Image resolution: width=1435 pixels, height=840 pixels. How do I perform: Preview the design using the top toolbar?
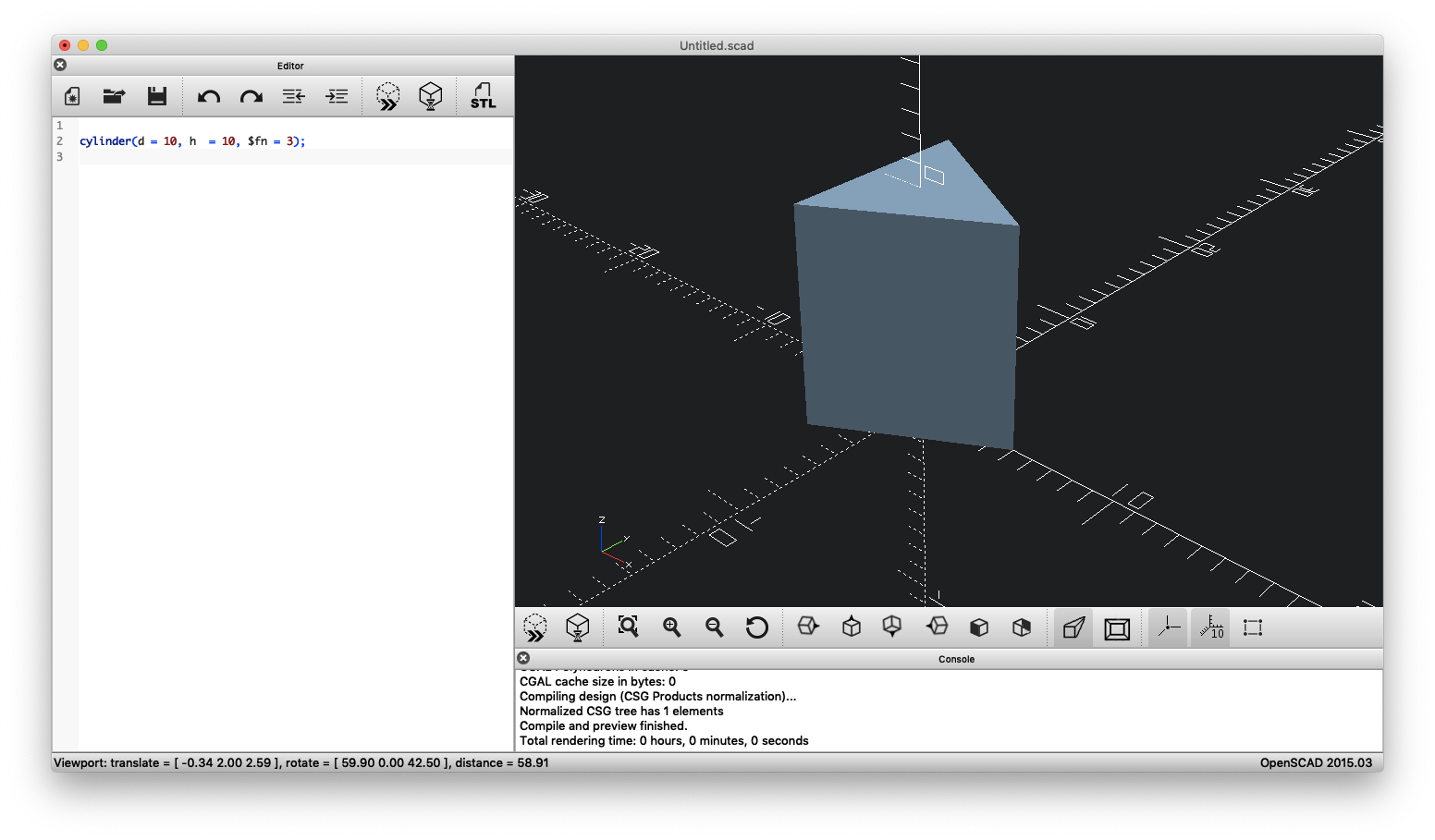387,95
